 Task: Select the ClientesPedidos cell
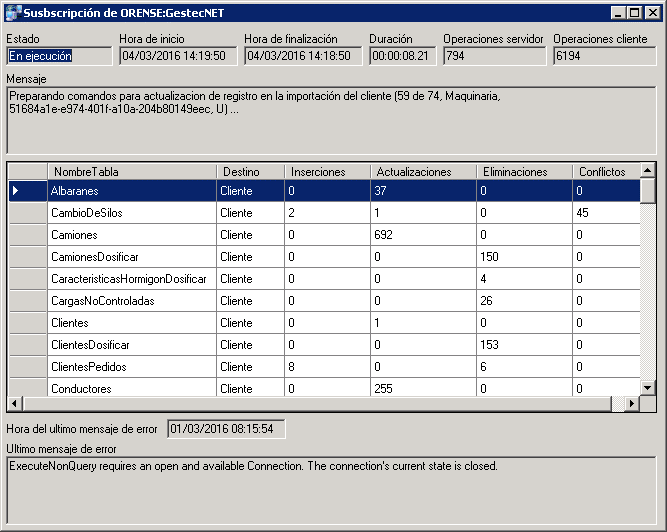tap(132, 367)
